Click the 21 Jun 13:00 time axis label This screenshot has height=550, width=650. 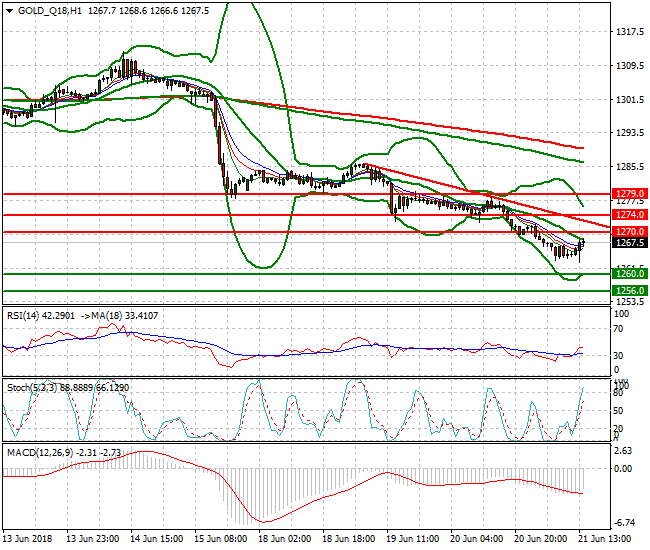604,539
